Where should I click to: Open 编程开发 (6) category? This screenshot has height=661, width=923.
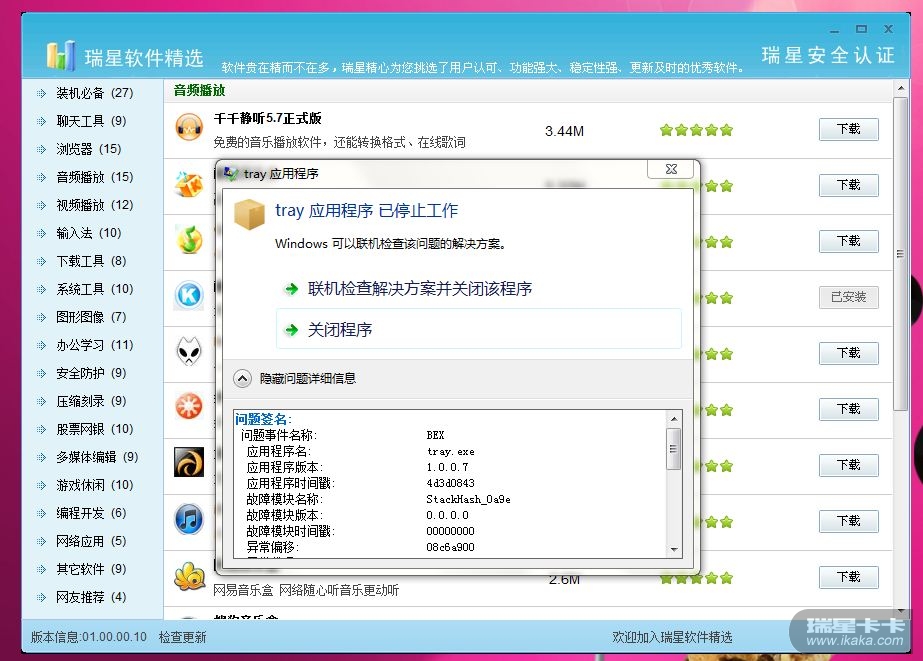91,513
